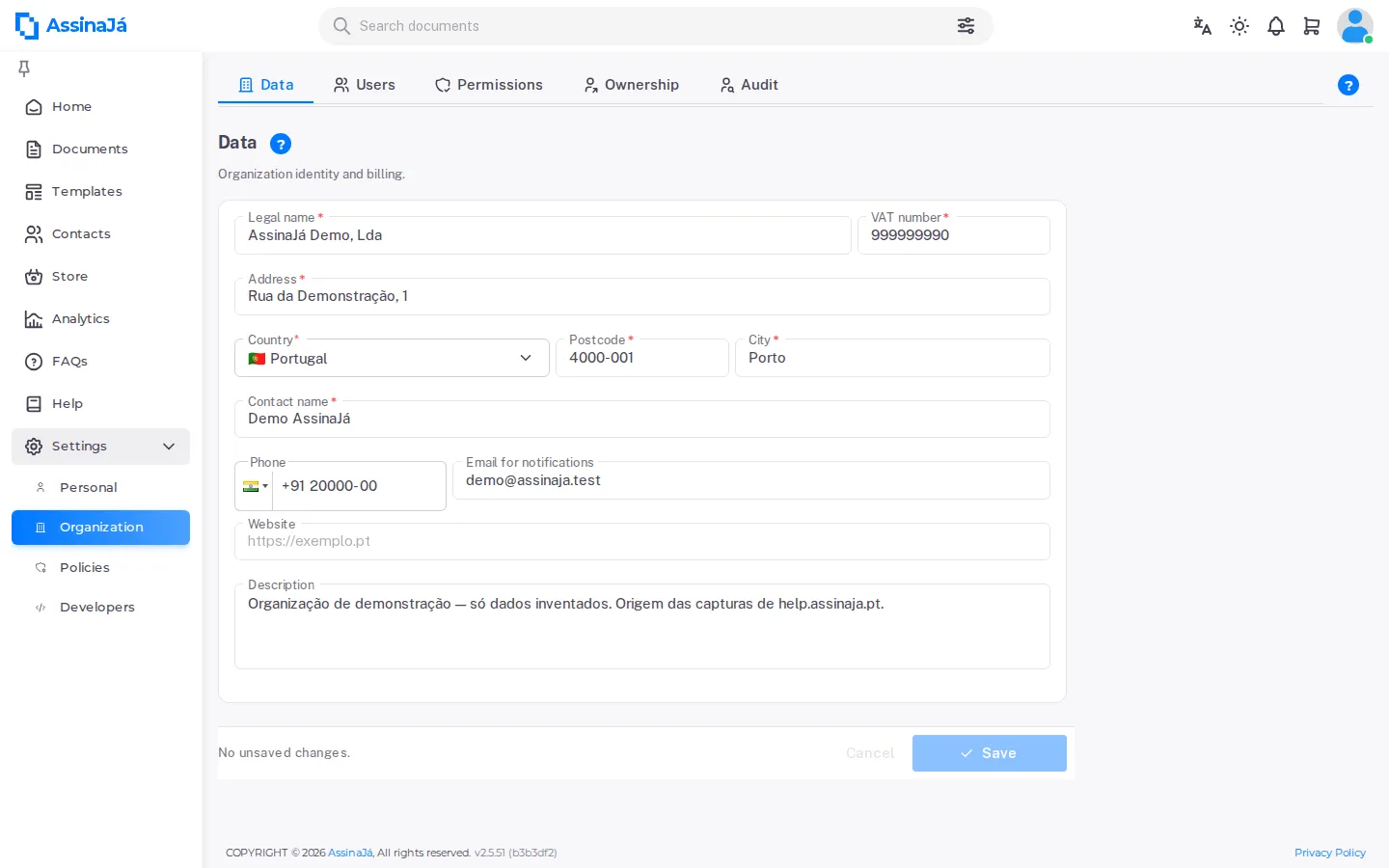The height and width of the screenshot is (868, 1389).
Task: Open Store in the sidebar
Action: 100,277
